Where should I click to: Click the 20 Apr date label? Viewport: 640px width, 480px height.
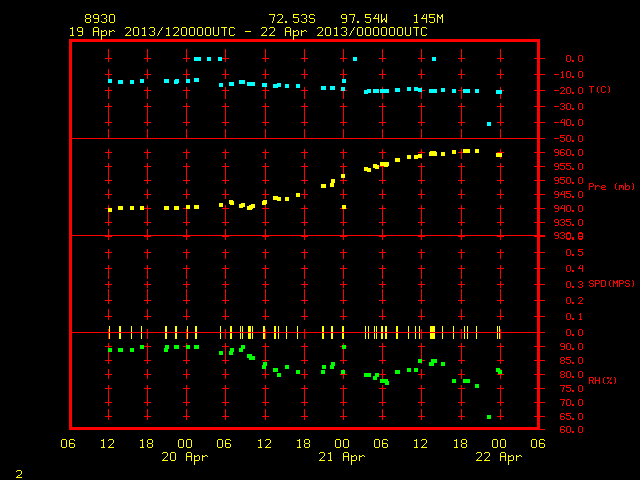(x=185, y=457)
